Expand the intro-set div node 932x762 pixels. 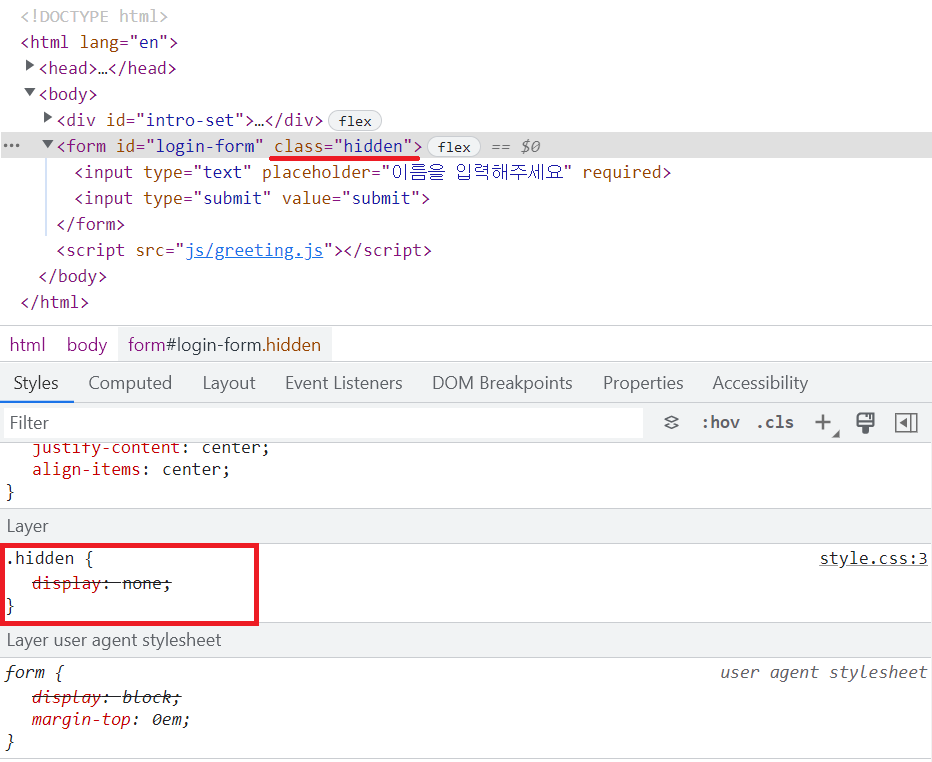pyautogui.click(x=48, y=118)
